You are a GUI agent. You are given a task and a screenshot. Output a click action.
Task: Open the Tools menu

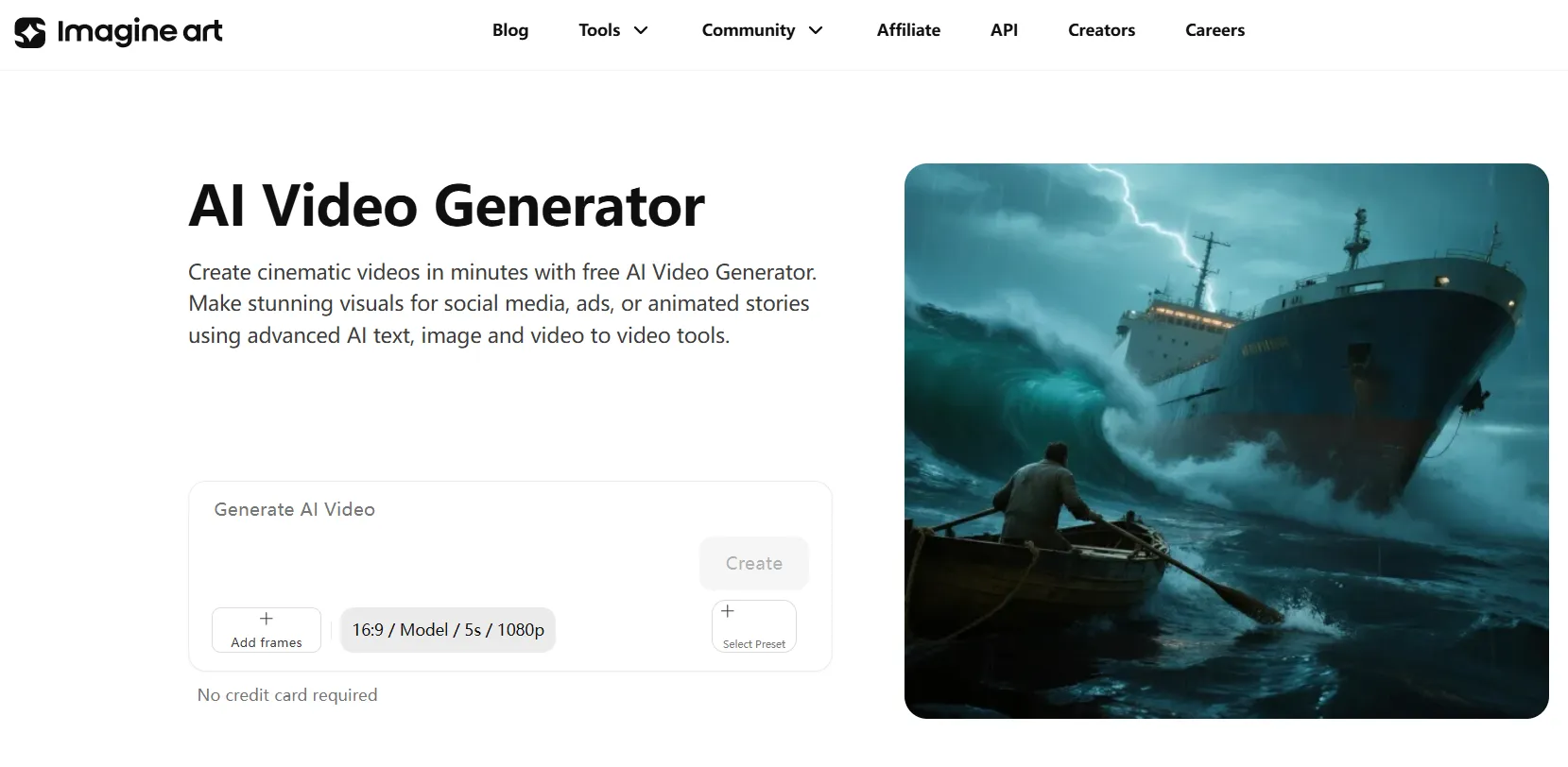[x=613, y=30]
